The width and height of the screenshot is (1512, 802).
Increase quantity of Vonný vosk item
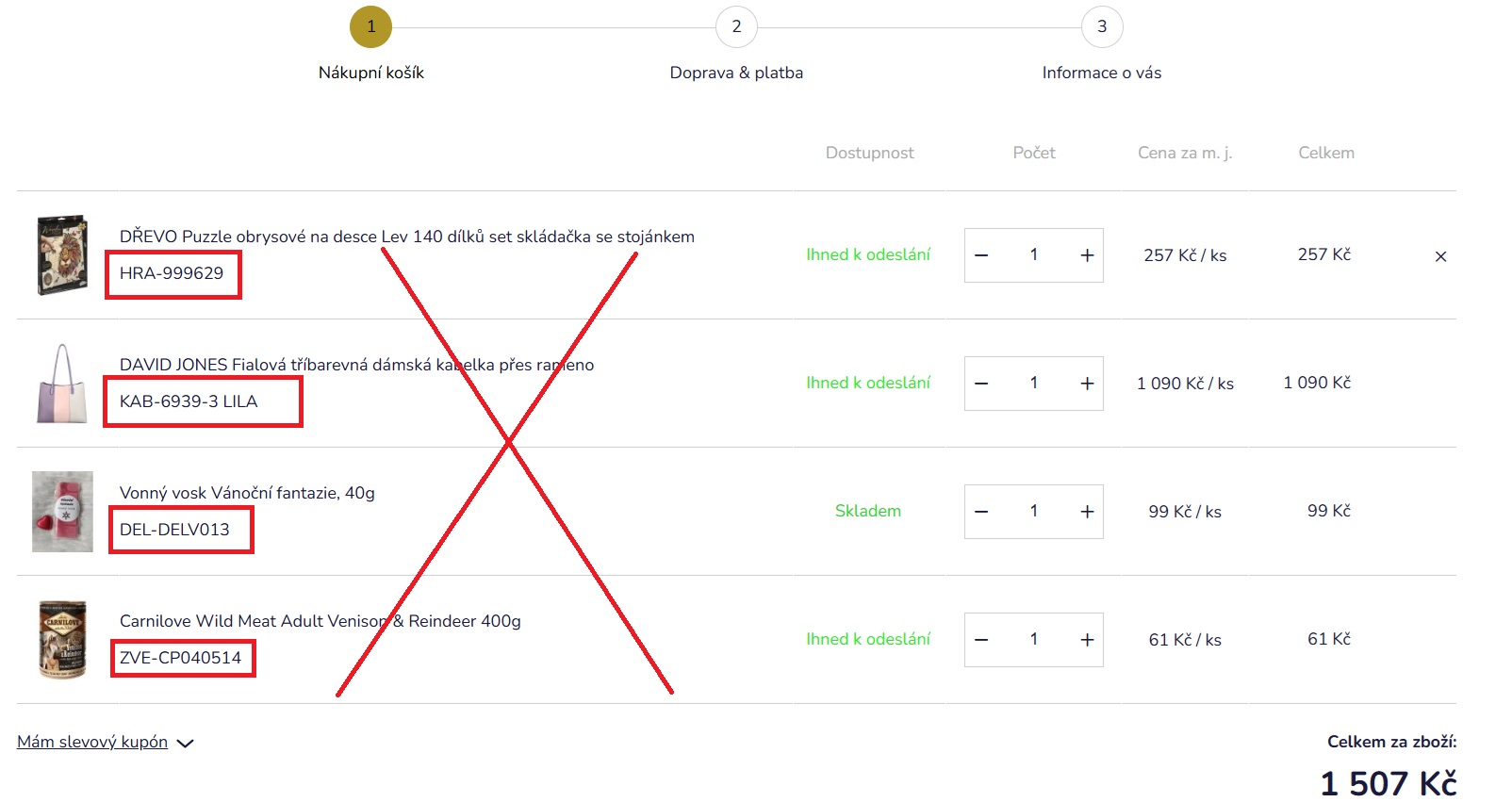point(1087,512)
